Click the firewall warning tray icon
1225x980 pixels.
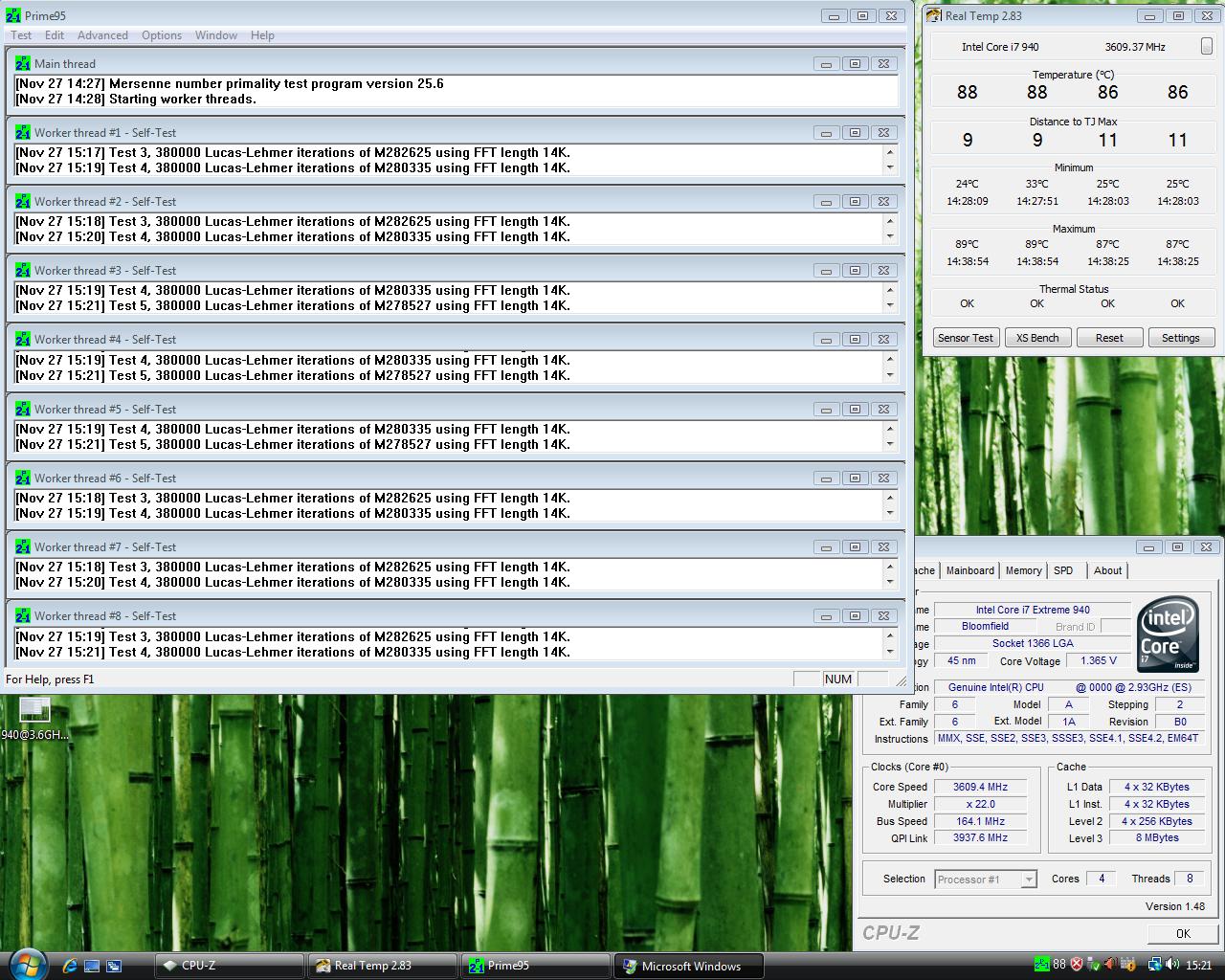1129,965
